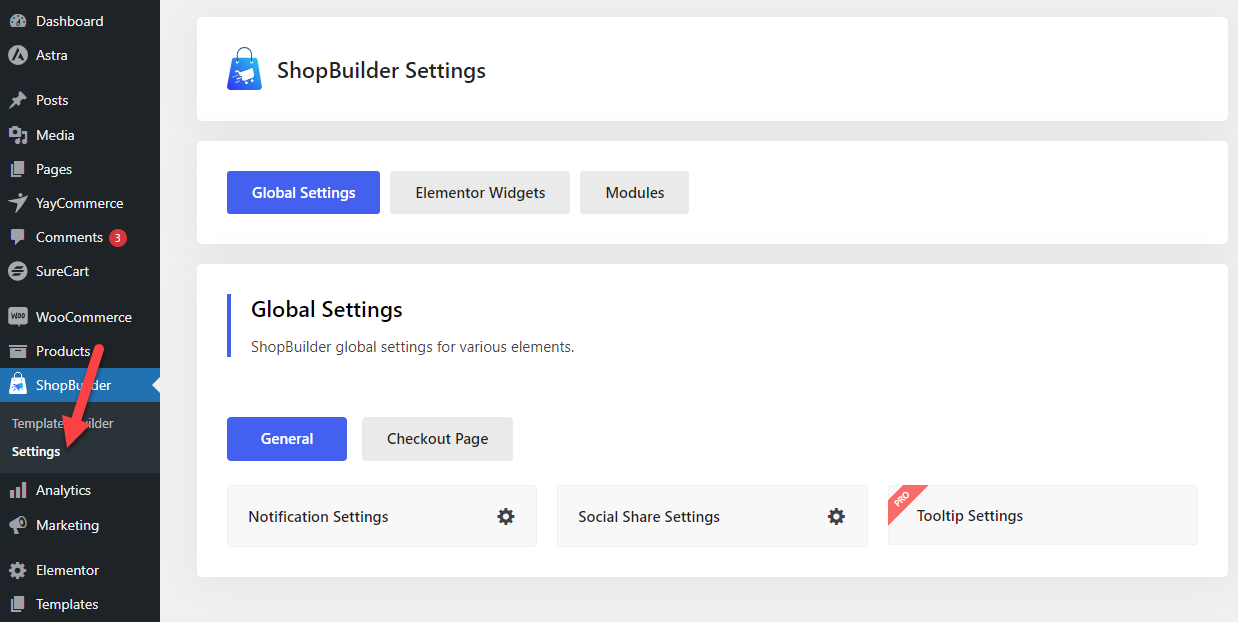Image resolution: width=1238 pixels, height=622 pixels.
Task: Click the Pages icon in sidebar
Action: click(17, 169)
